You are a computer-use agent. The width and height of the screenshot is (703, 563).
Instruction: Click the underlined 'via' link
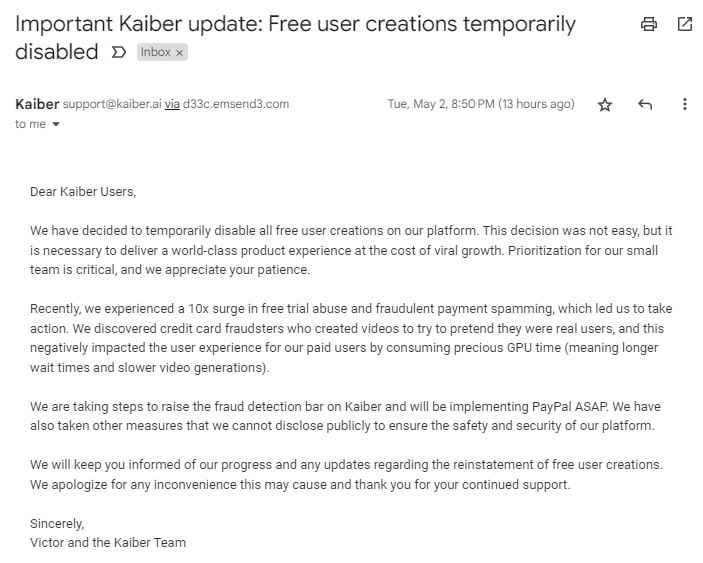[x=172, y=104]
